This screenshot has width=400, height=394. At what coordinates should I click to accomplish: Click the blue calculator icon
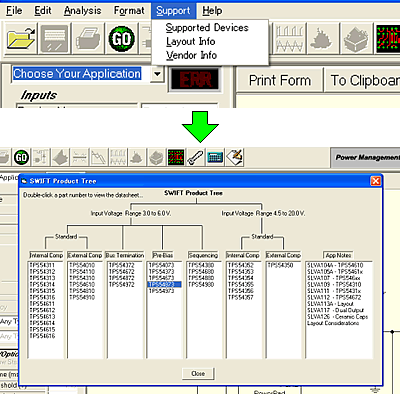coord(215,157)
